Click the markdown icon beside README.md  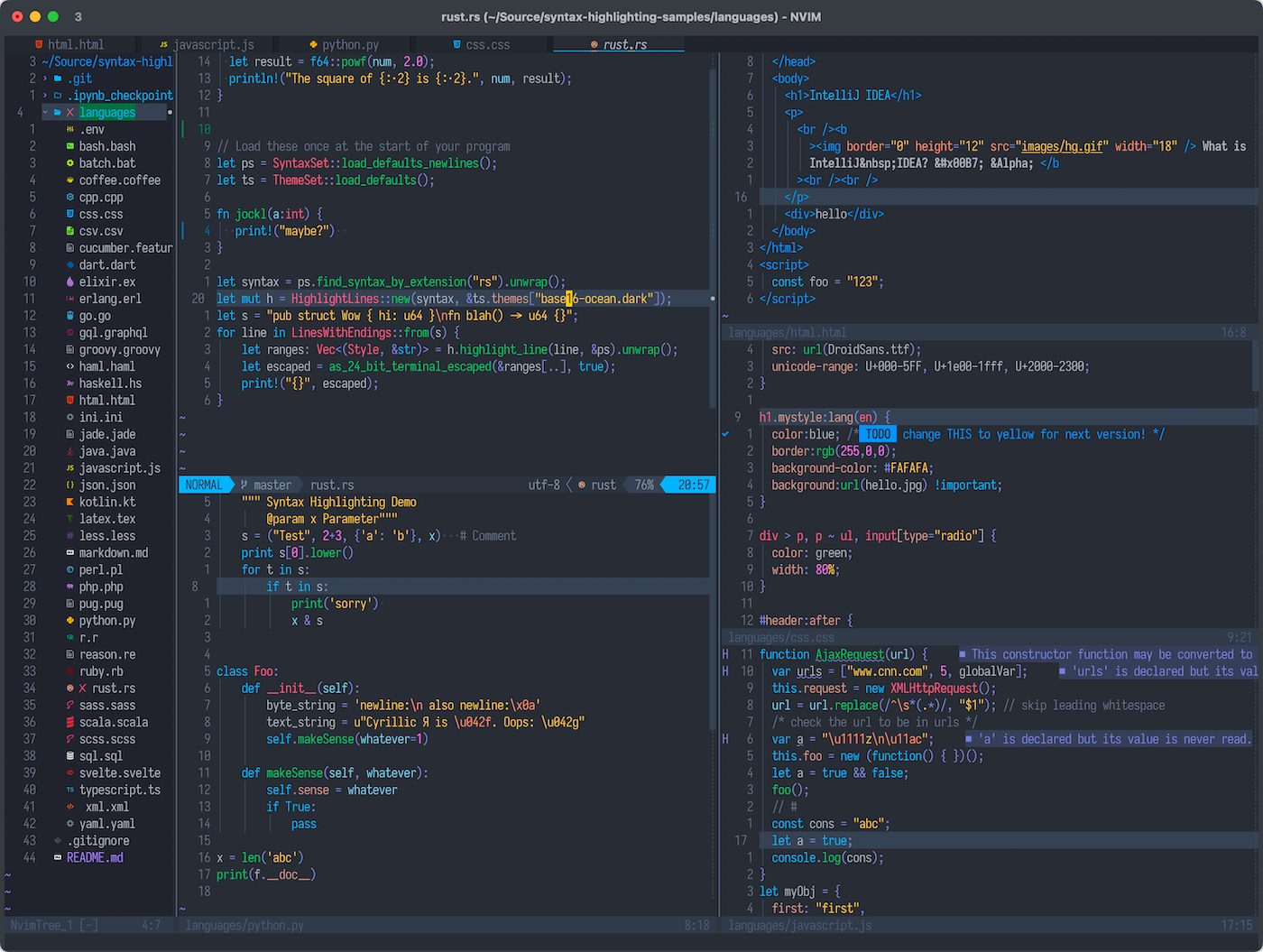point(58,858)
